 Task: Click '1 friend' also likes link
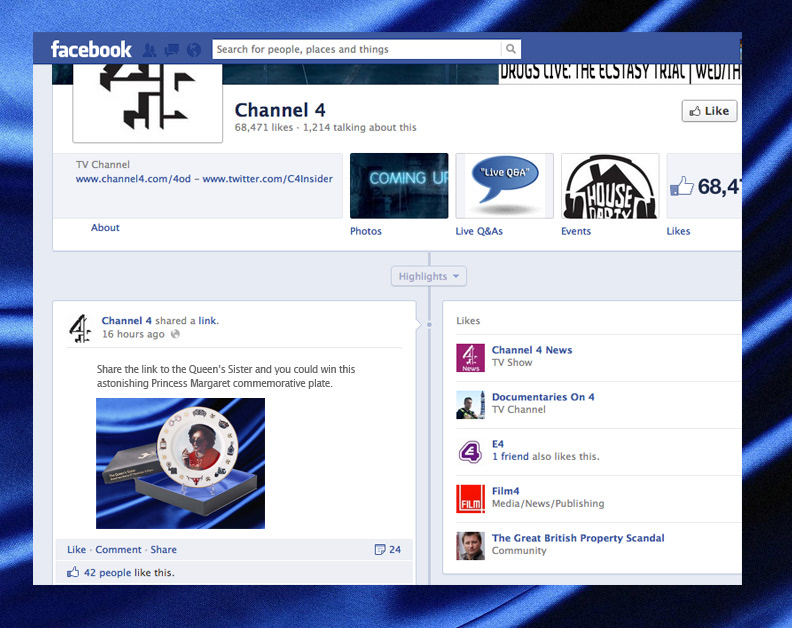pos(510,456)
